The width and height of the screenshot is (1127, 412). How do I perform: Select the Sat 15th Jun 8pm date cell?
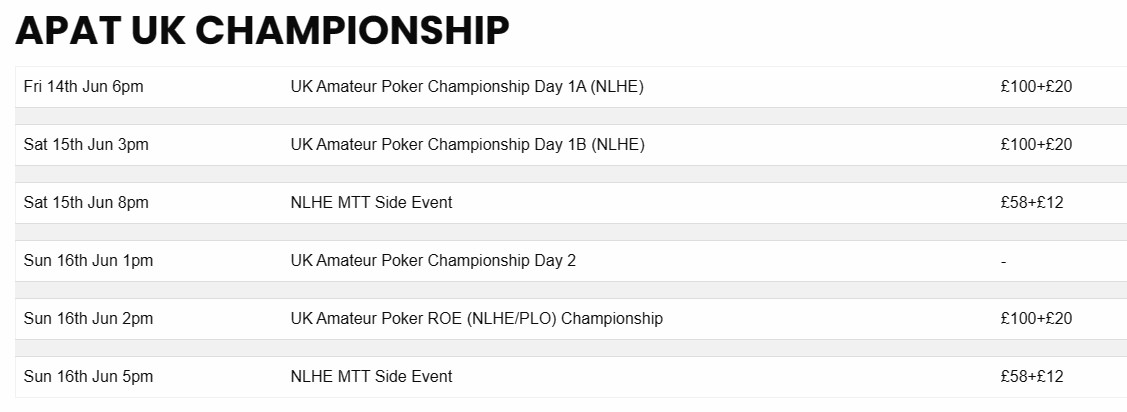pyautogui.click(x=86, y=203)
